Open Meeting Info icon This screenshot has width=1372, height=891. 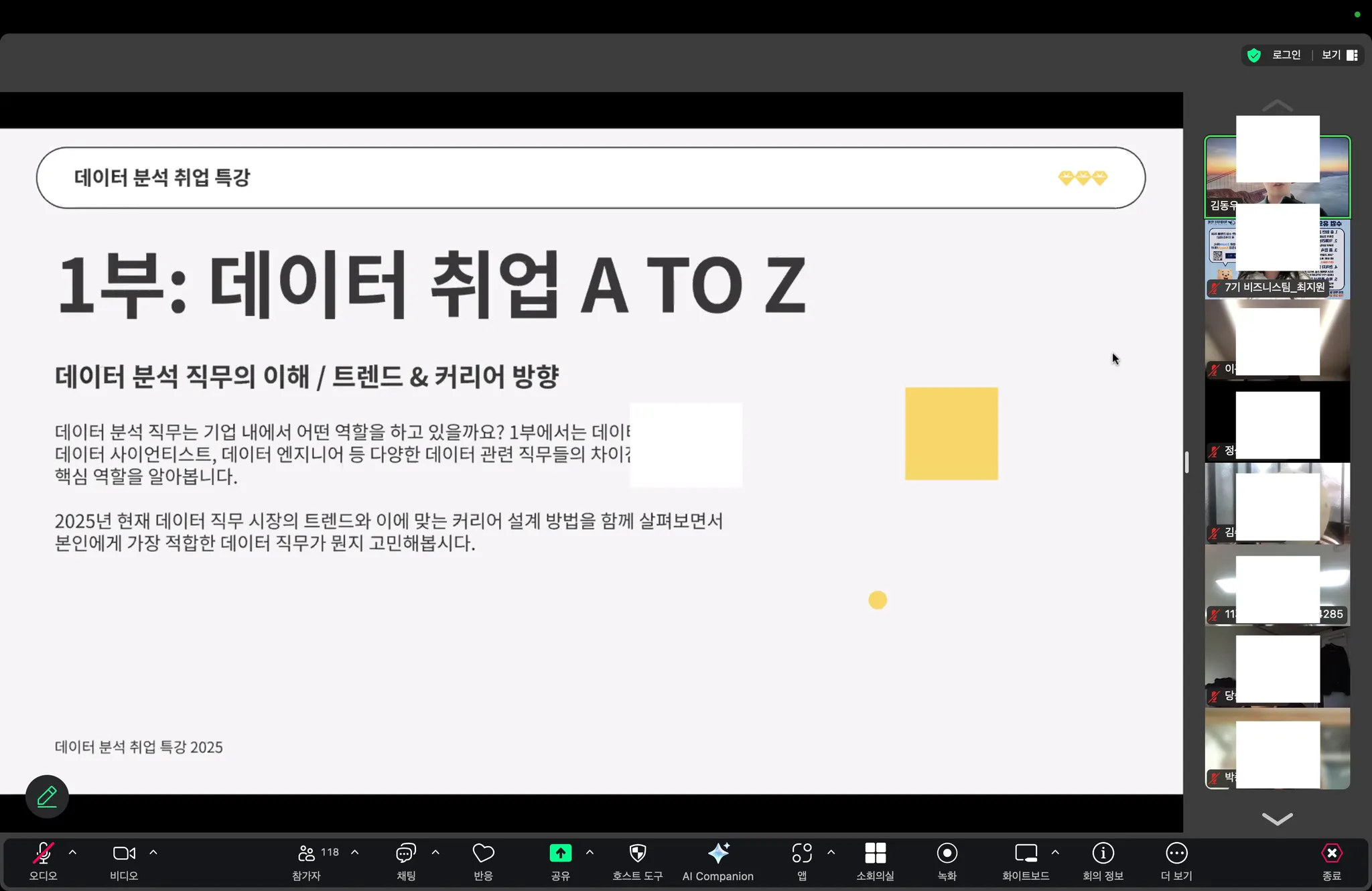(x=1103, y=853)
